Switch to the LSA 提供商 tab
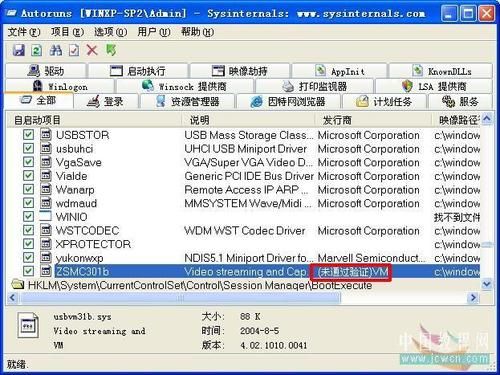This screenshot has height=375, width=500. click(x=434, y=86)
